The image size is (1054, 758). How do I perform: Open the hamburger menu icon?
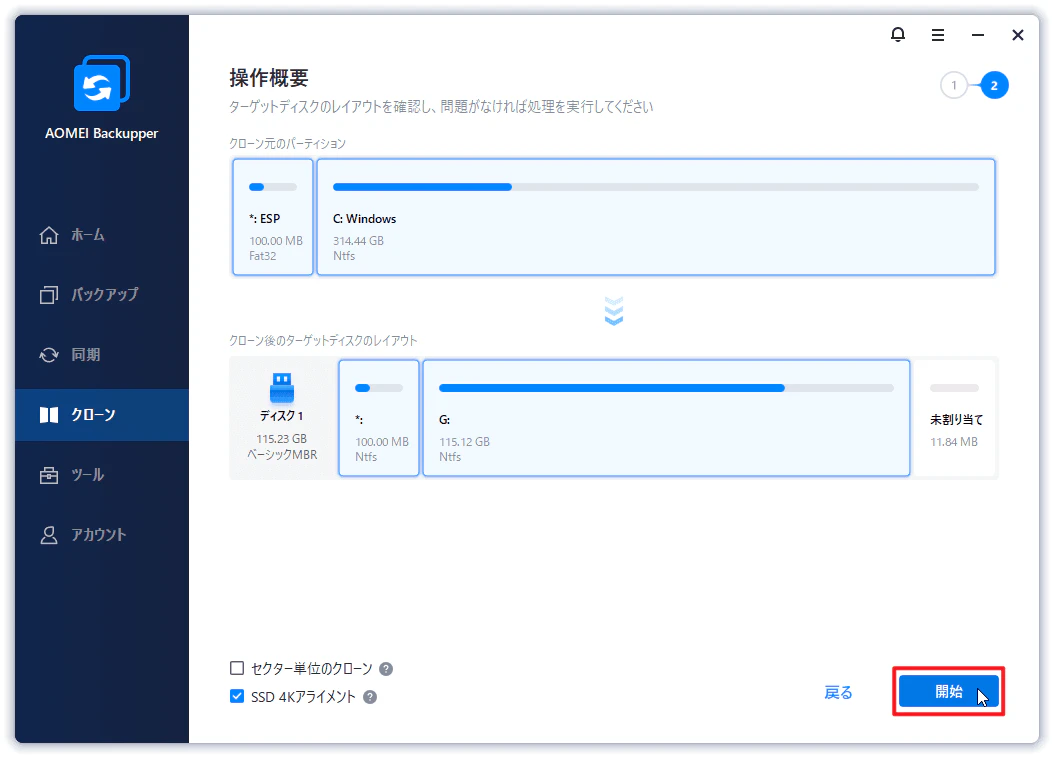point(938,35)
